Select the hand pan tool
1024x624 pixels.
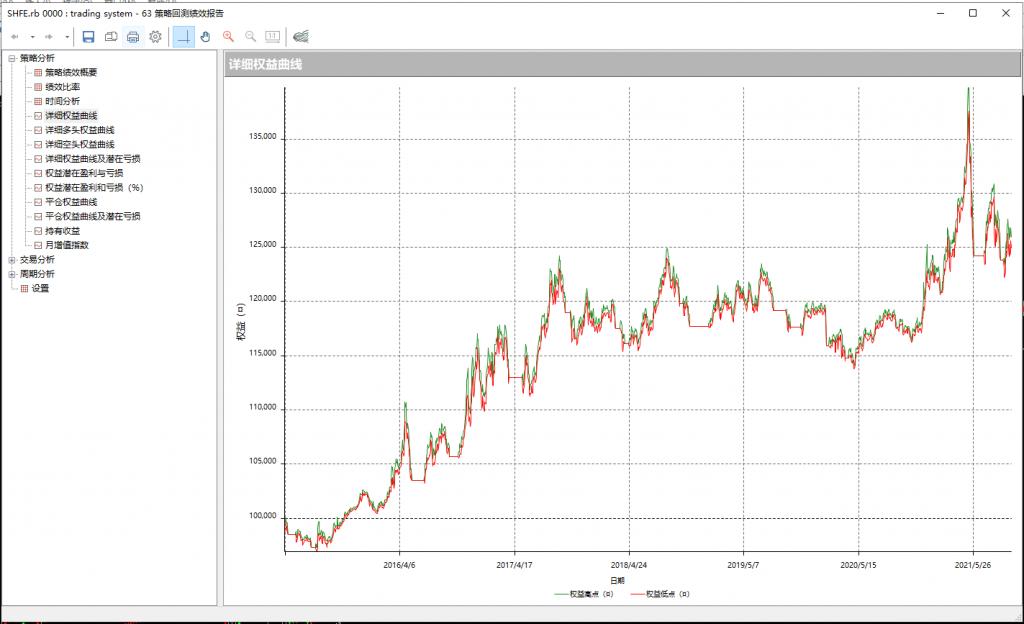206,37
